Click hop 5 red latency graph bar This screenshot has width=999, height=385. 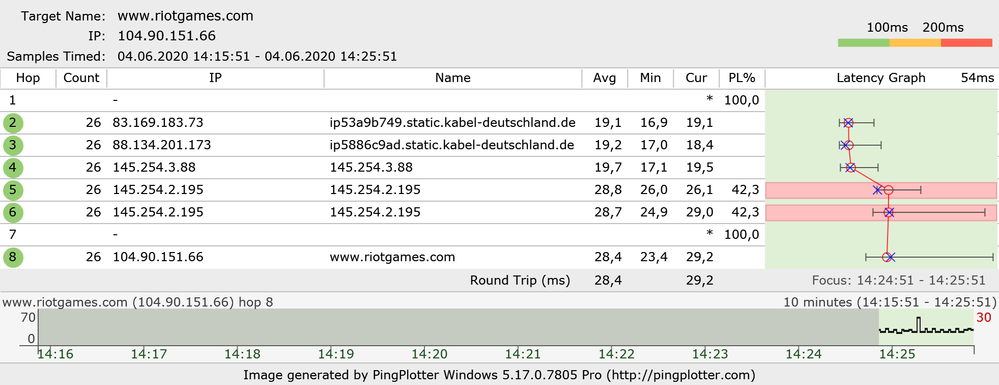(880, 190)
